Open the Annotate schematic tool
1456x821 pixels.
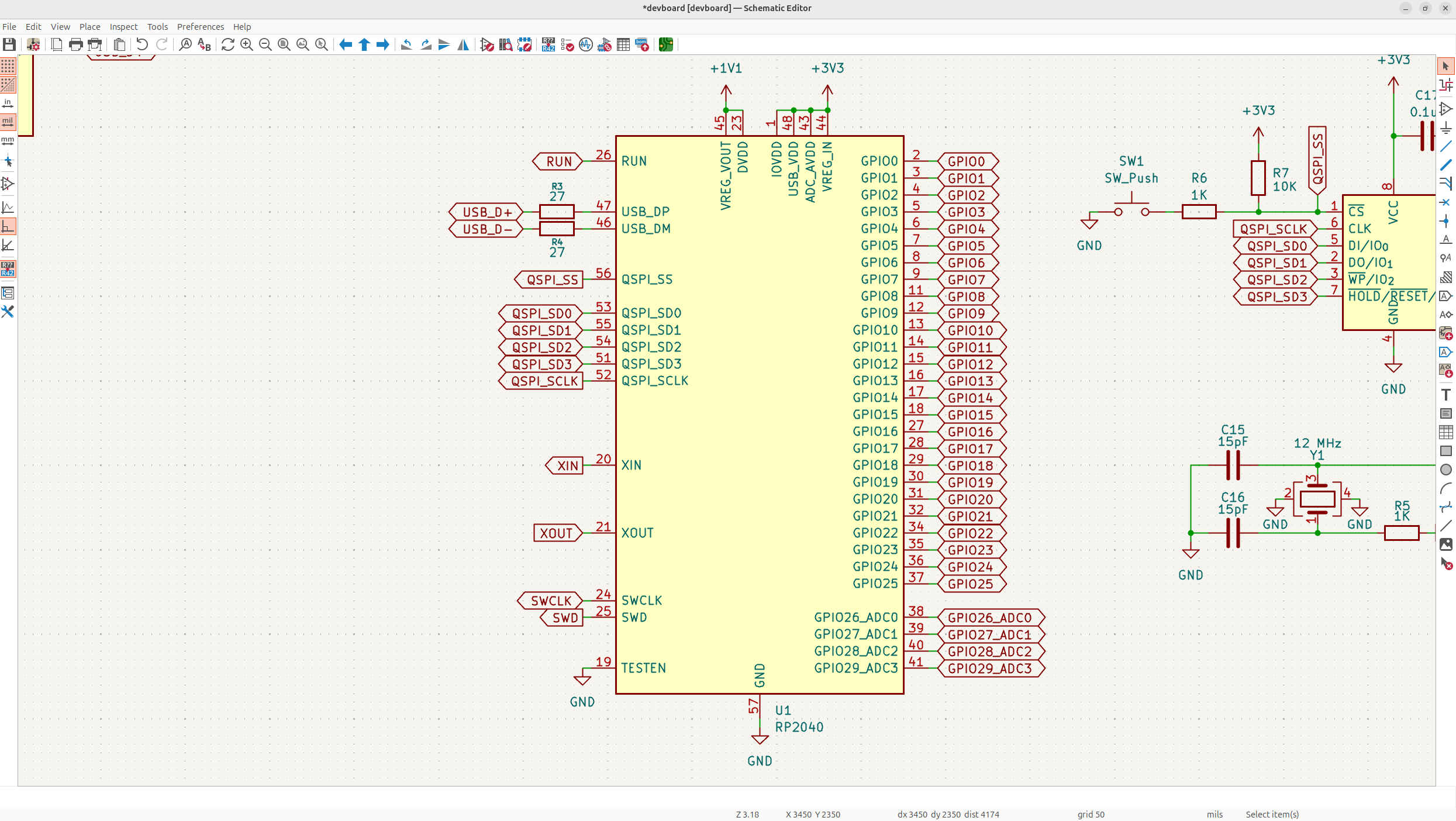(x=548, y=44)
